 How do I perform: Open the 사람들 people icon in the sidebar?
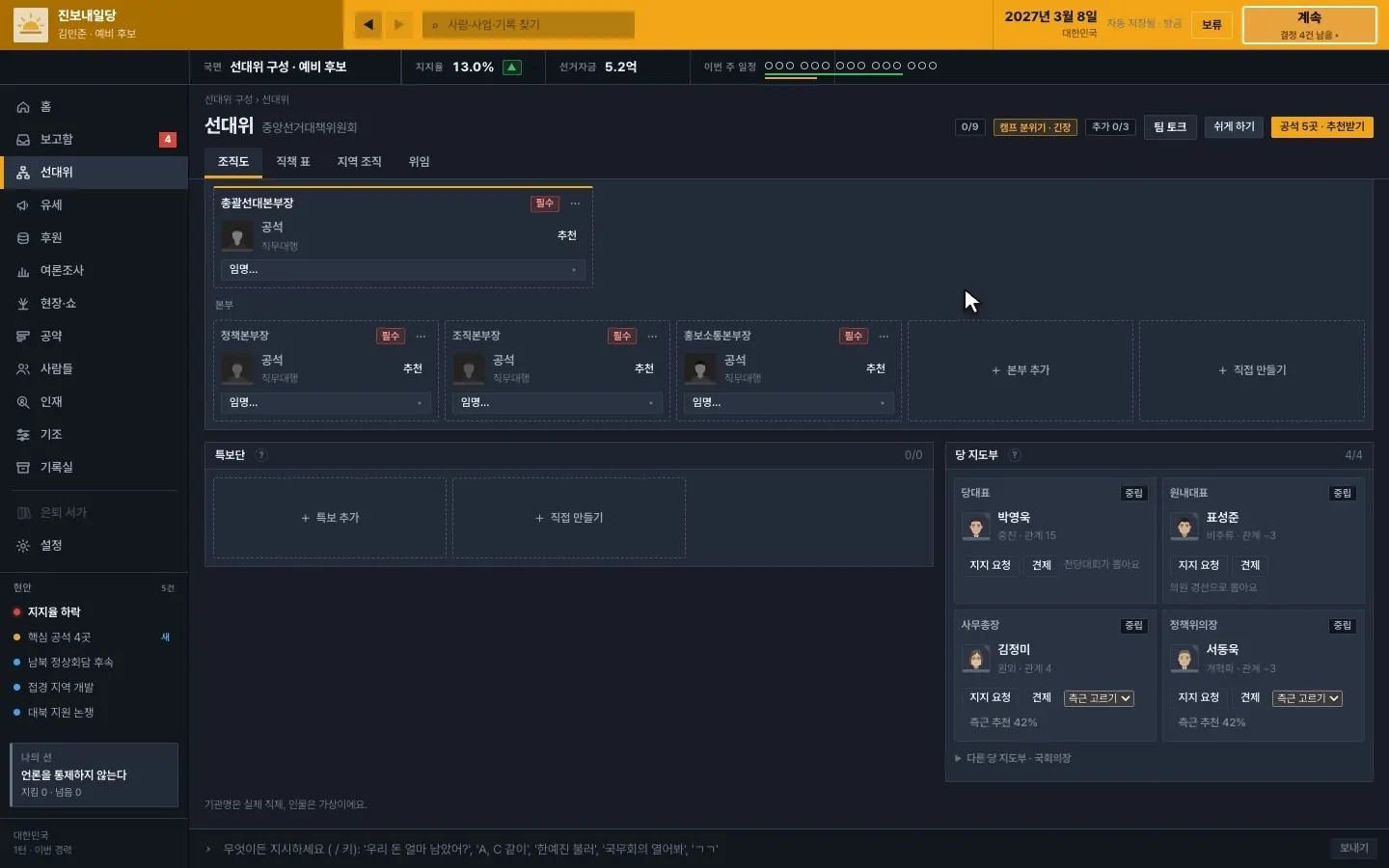pyautogui.click(x=23, y=369)
